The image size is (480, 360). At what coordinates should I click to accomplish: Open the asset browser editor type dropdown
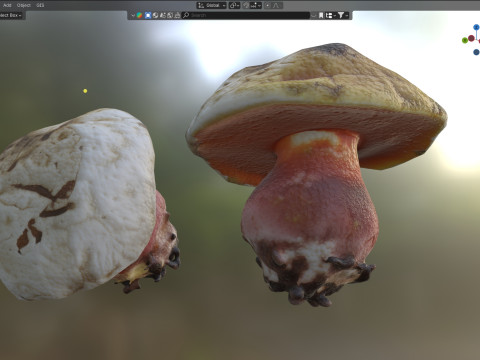pos(133,15)
